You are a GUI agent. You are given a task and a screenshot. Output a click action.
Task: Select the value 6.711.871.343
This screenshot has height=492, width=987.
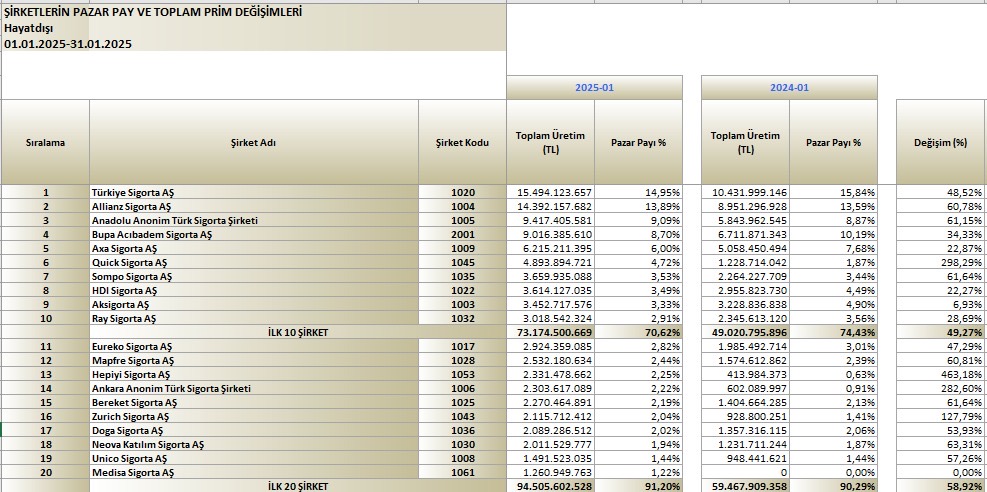(745, 234)
